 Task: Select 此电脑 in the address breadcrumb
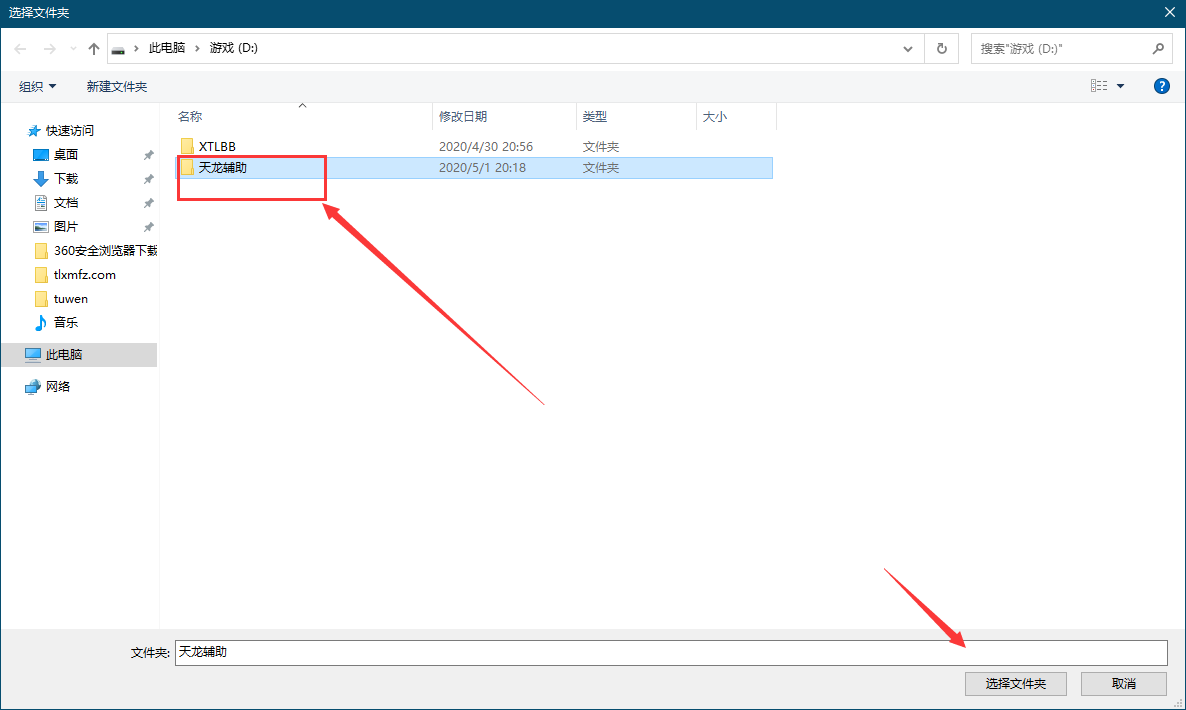167,48
